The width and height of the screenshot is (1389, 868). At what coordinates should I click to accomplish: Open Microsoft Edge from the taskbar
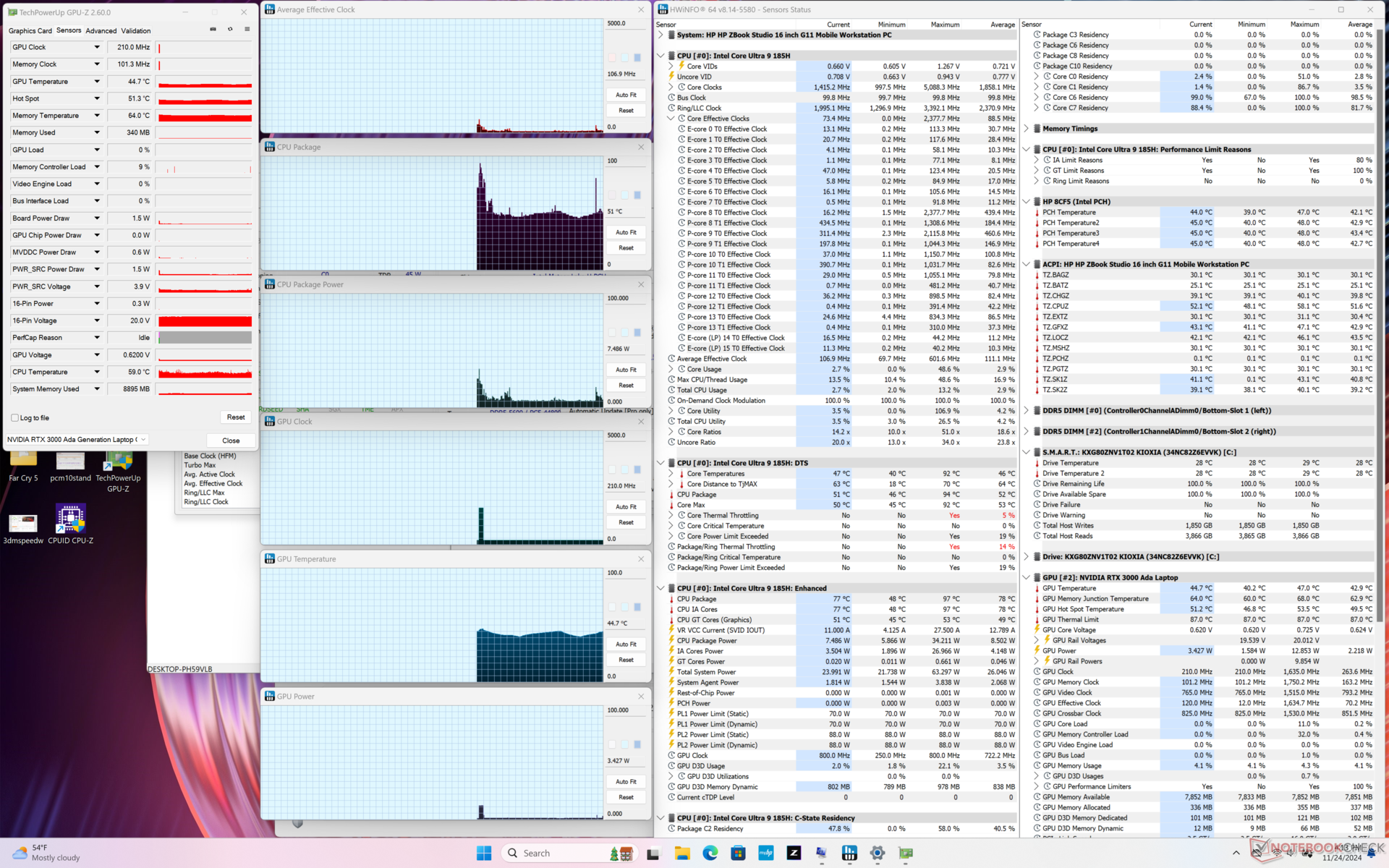click(710, 854)
